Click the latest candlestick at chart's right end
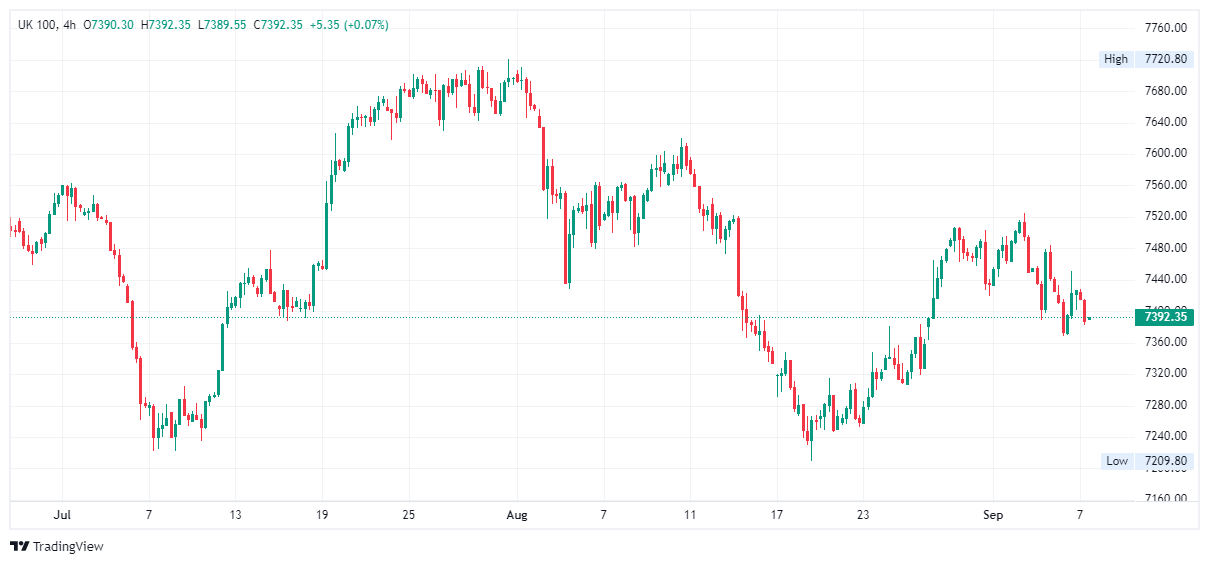The width and height of the screenshot is (1209, 564). (1090, 319)
